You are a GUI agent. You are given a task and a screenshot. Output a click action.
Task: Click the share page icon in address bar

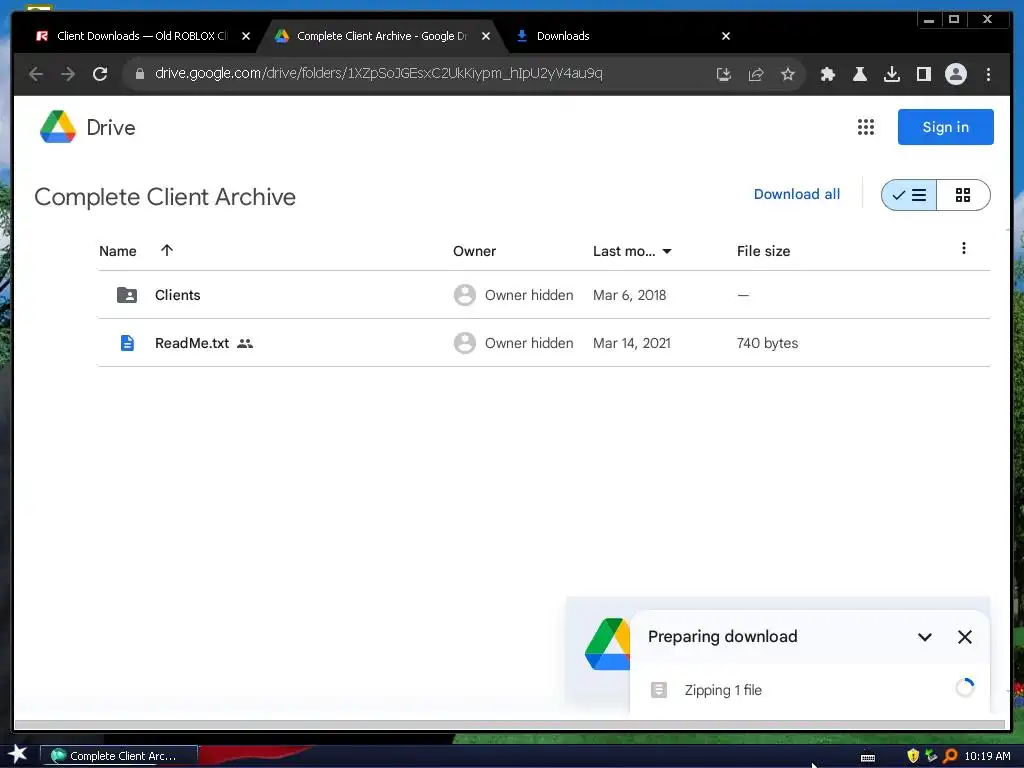point(756,74)
